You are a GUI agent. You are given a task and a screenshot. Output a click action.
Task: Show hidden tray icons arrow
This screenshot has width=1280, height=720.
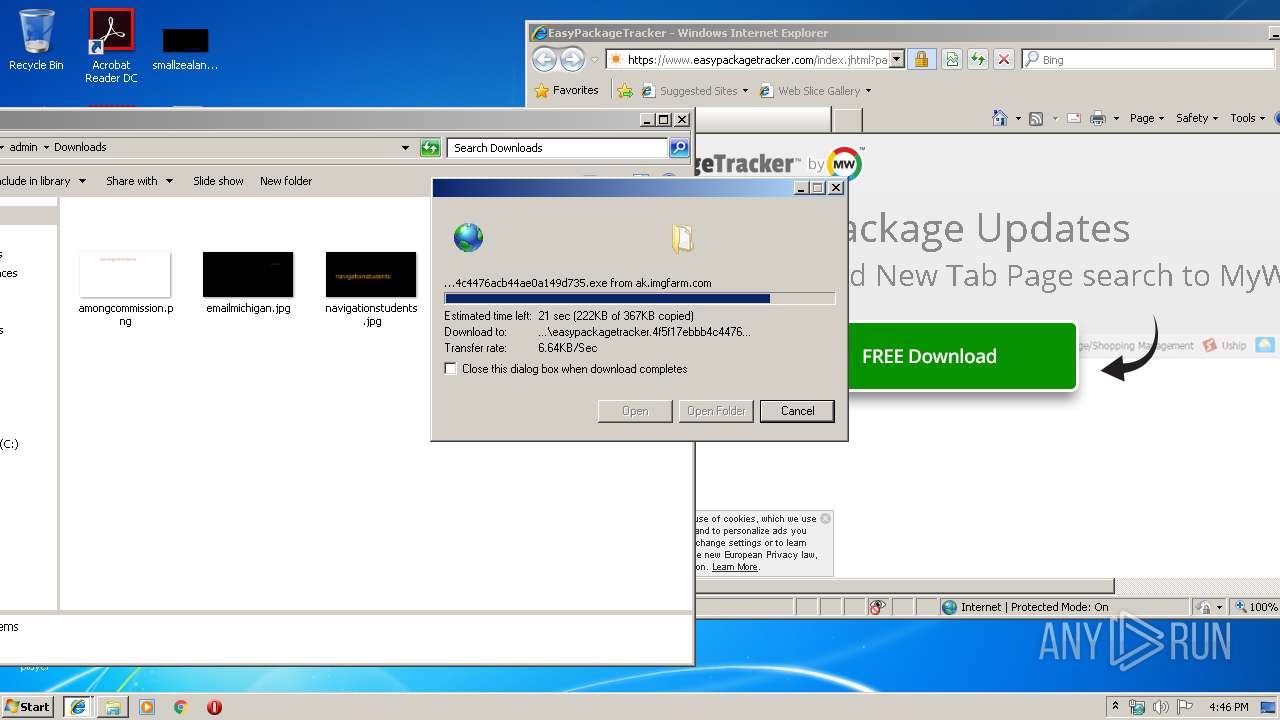point(1116,707)
